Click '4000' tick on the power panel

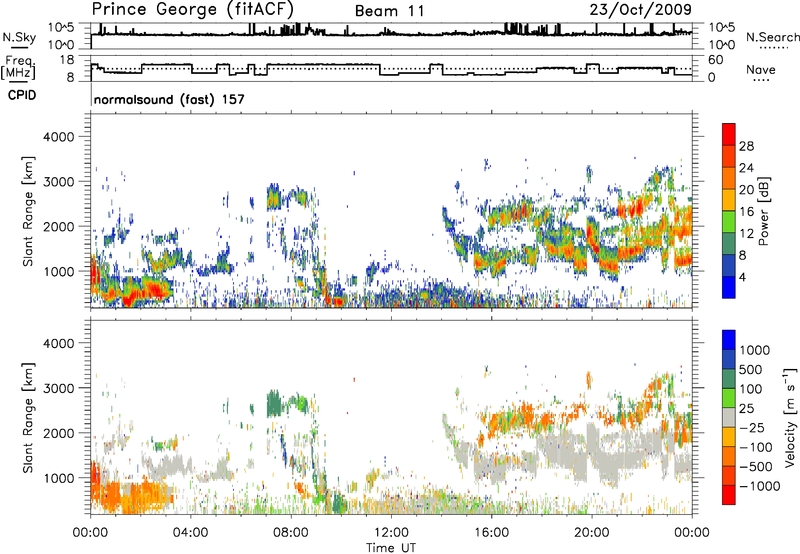(58, 137)
